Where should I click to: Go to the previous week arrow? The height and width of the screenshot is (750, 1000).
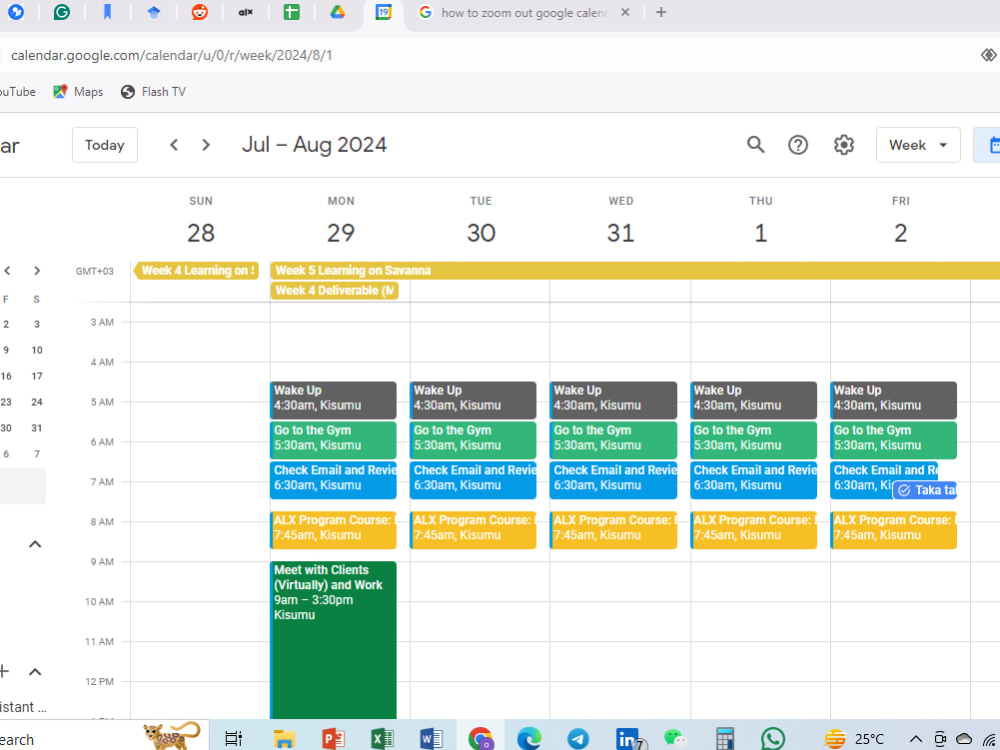[x=173, y=145]
